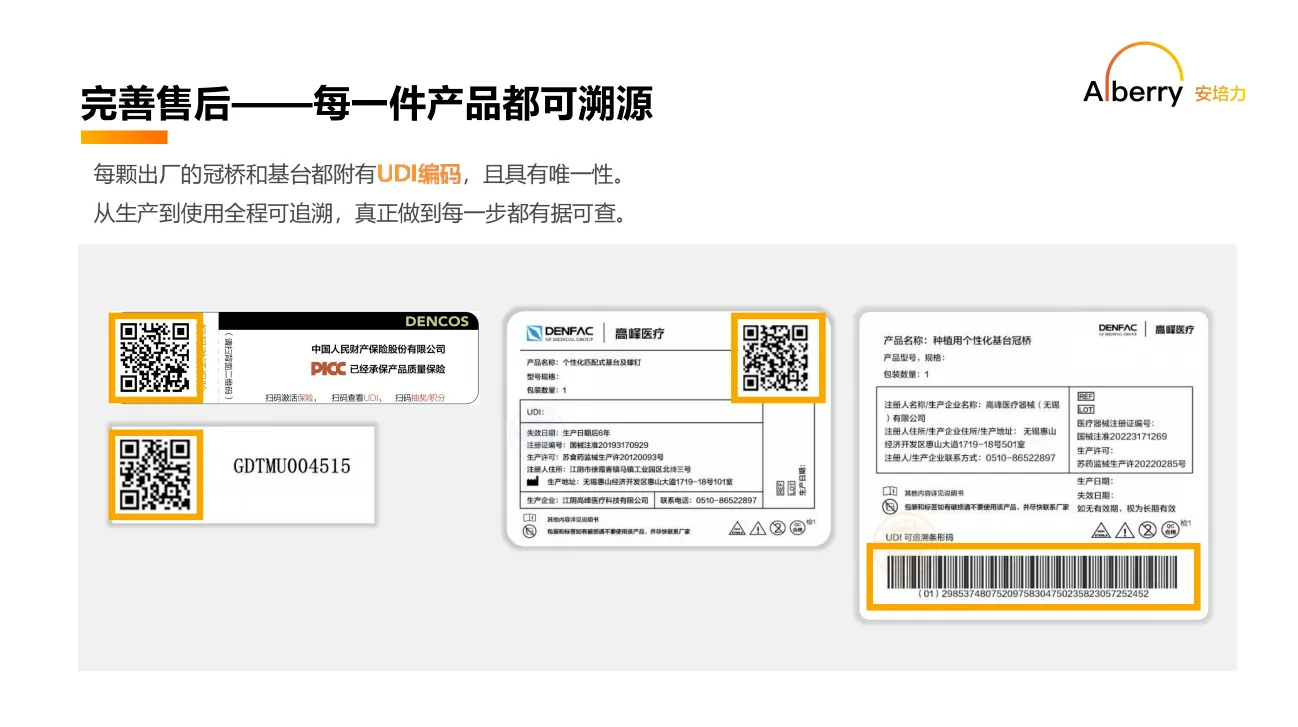
Task: Click the slide title 完善售后——每一件产品都可溯源
Action: coord(367,102)
